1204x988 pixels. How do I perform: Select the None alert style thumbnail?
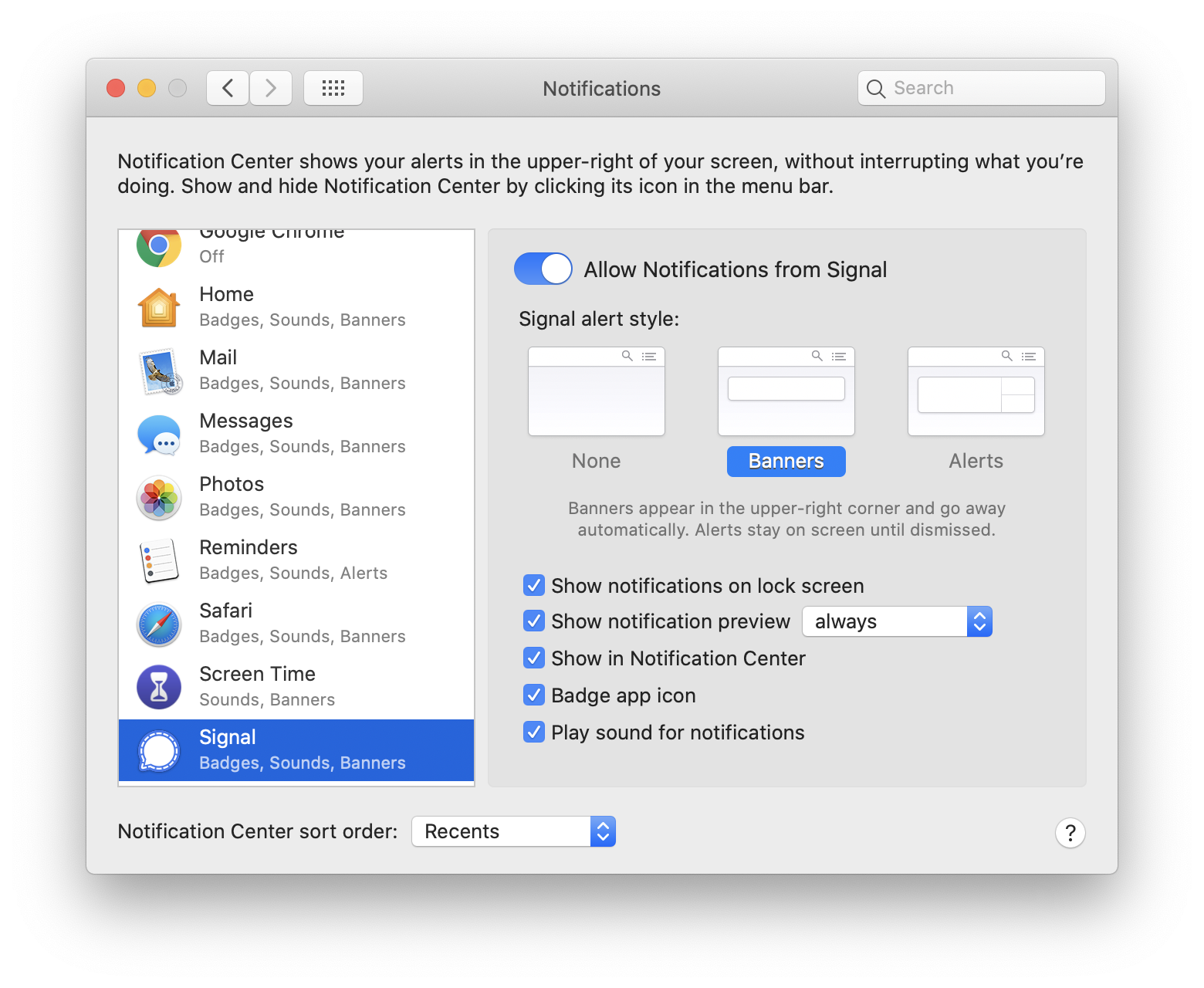597,391
